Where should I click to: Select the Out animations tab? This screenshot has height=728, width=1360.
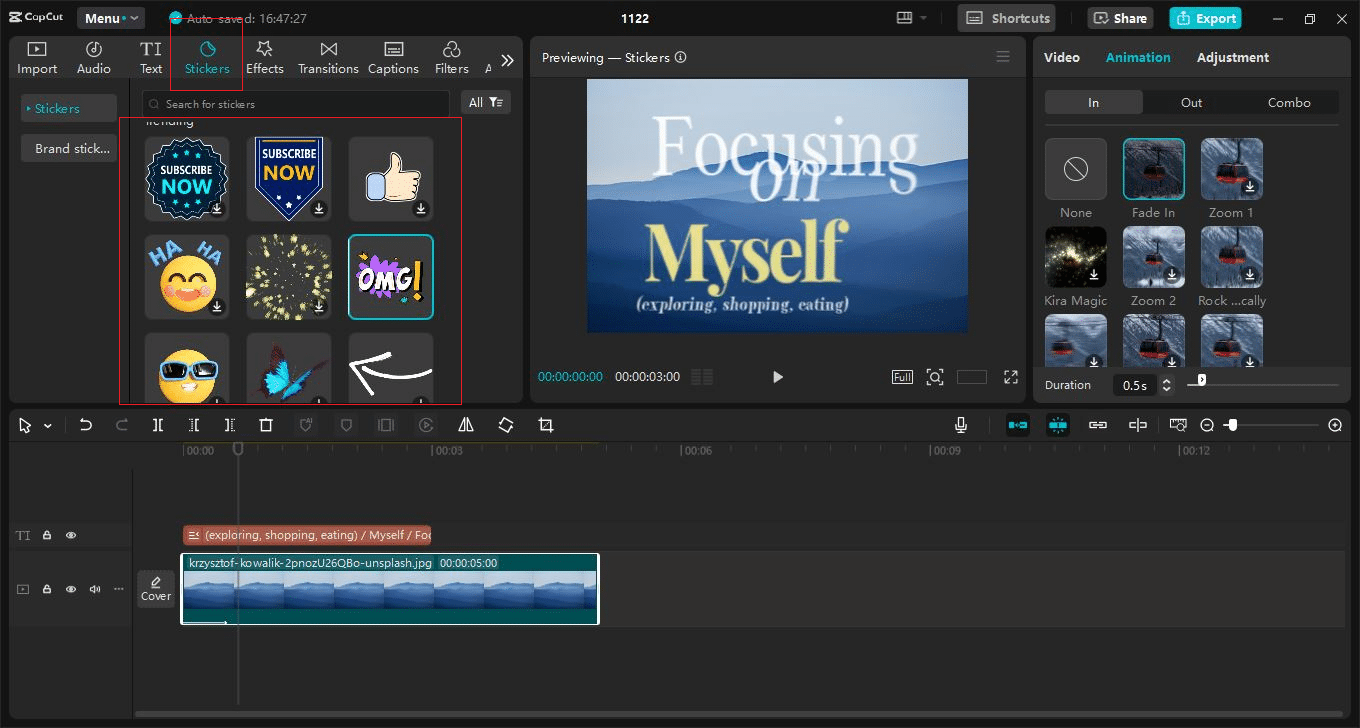1191,101
